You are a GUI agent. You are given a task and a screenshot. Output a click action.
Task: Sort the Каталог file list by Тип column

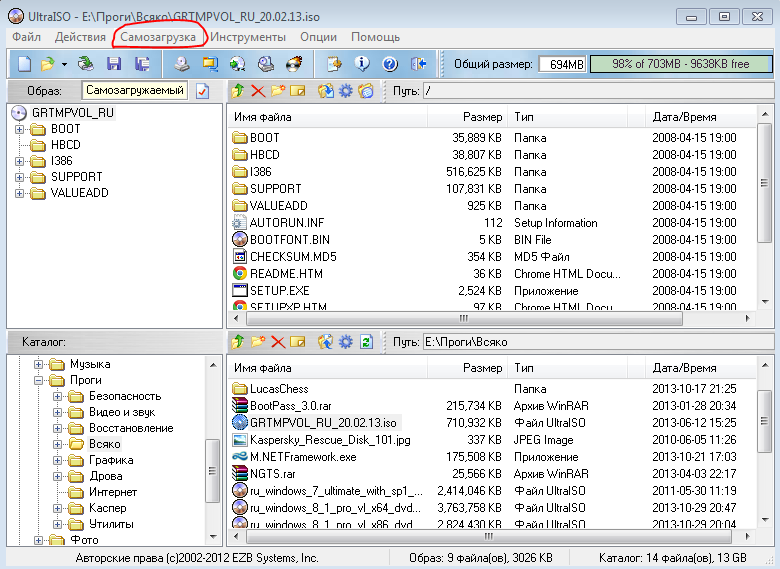coord(568,368)
